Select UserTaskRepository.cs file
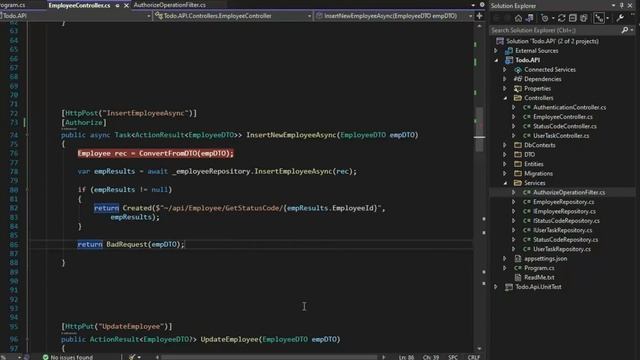The height and width of the screenshot is (360, 640). tap(562, 249)
